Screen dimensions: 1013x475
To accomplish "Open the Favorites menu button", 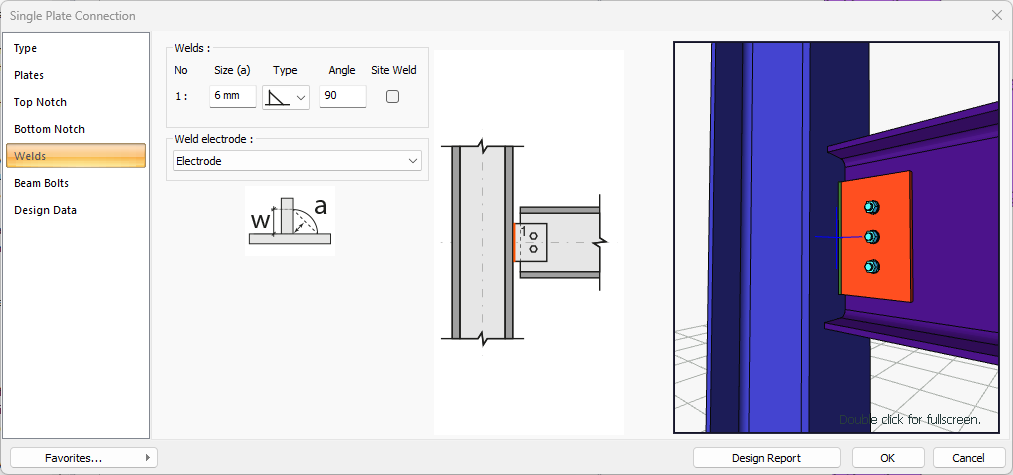I will [84, 458].
